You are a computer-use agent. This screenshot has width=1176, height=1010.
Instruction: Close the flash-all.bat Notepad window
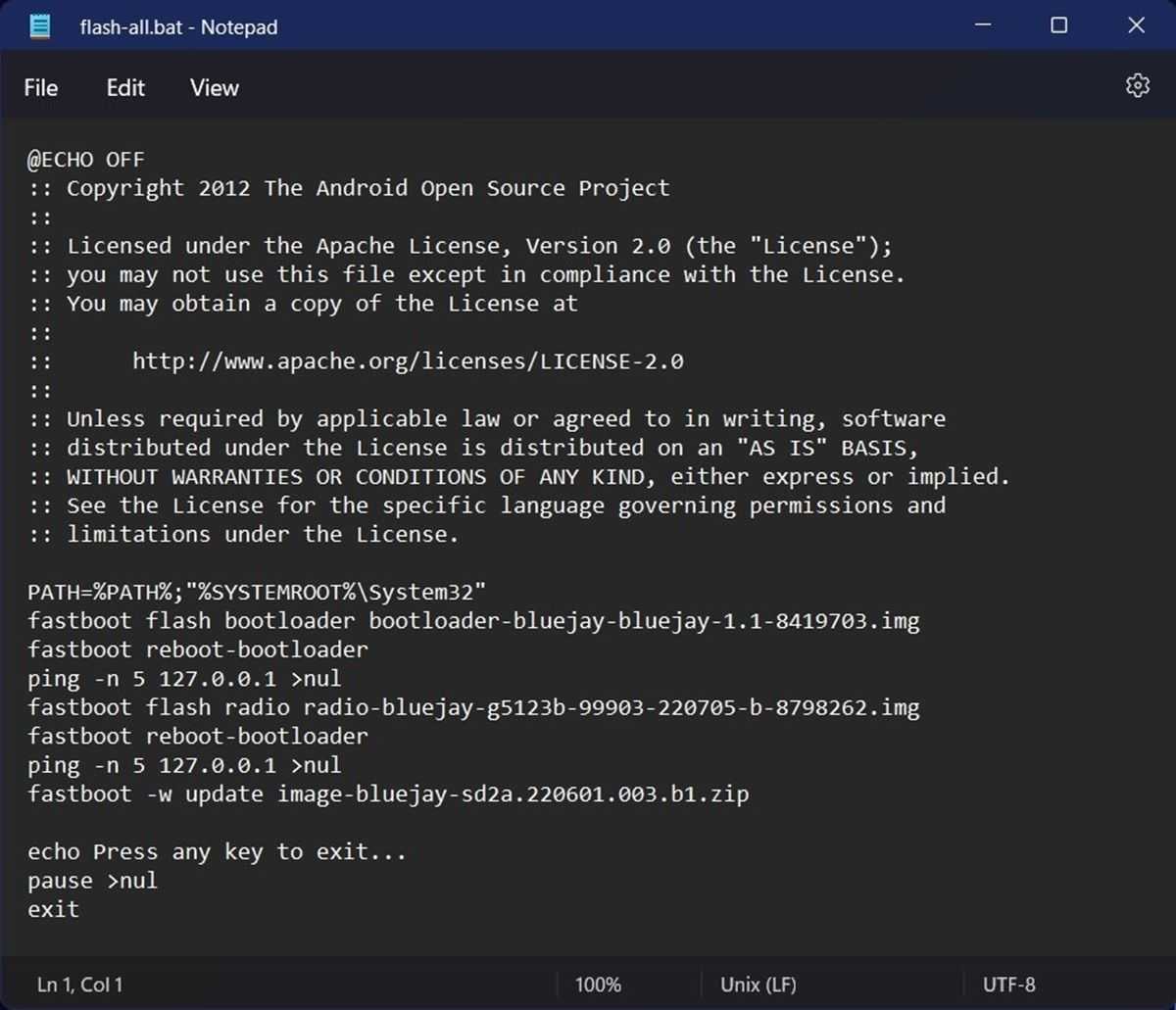[x=1136, y=26]
